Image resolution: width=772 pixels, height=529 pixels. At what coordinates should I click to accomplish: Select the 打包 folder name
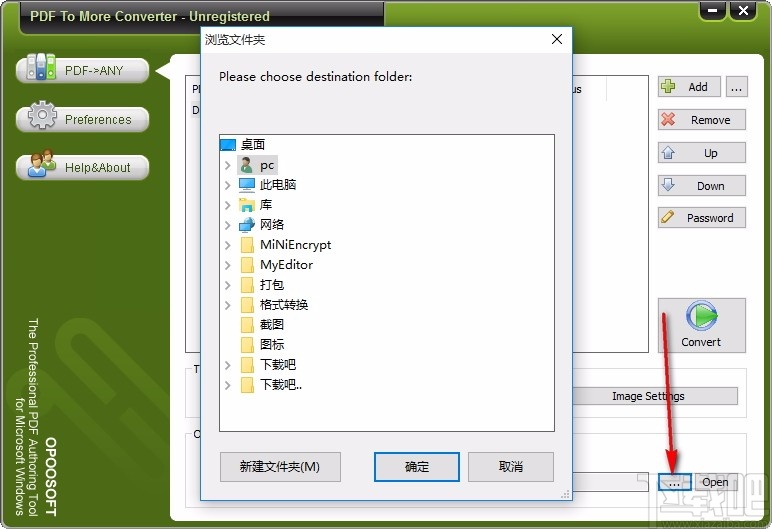pyautogui.click(x=272, y=285)
